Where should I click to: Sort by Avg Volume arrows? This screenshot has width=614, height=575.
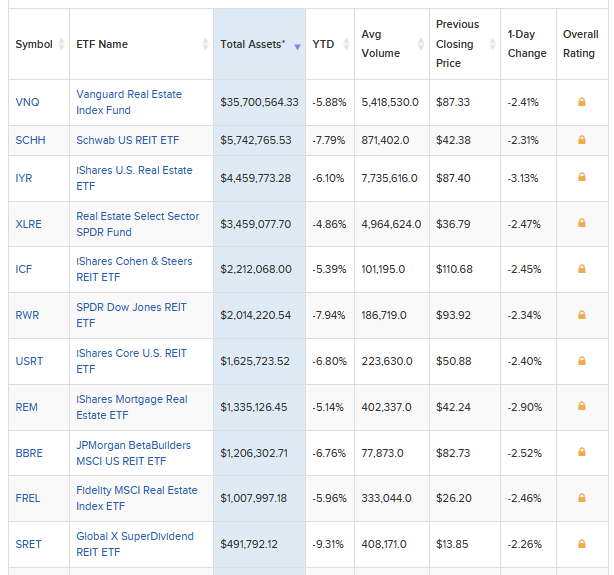tap(421, 44)
